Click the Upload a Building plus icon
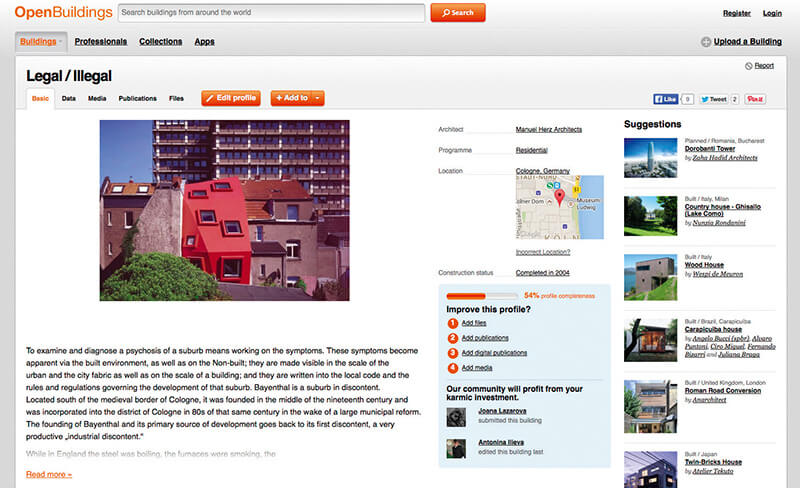The width and height of the screenshot is (800, 488). pos(706,42)
